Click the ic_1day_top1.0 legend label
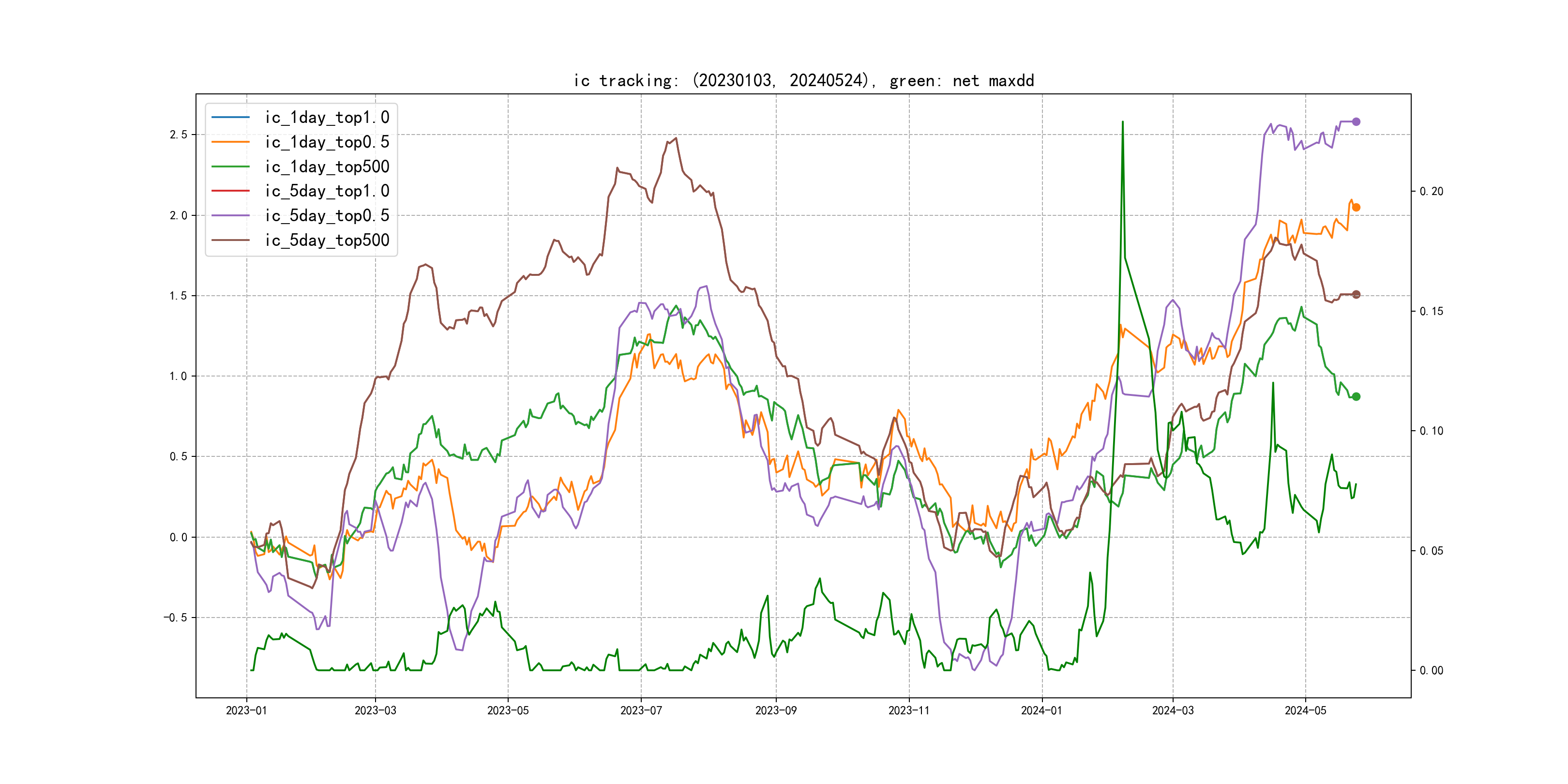 [327, 118]
